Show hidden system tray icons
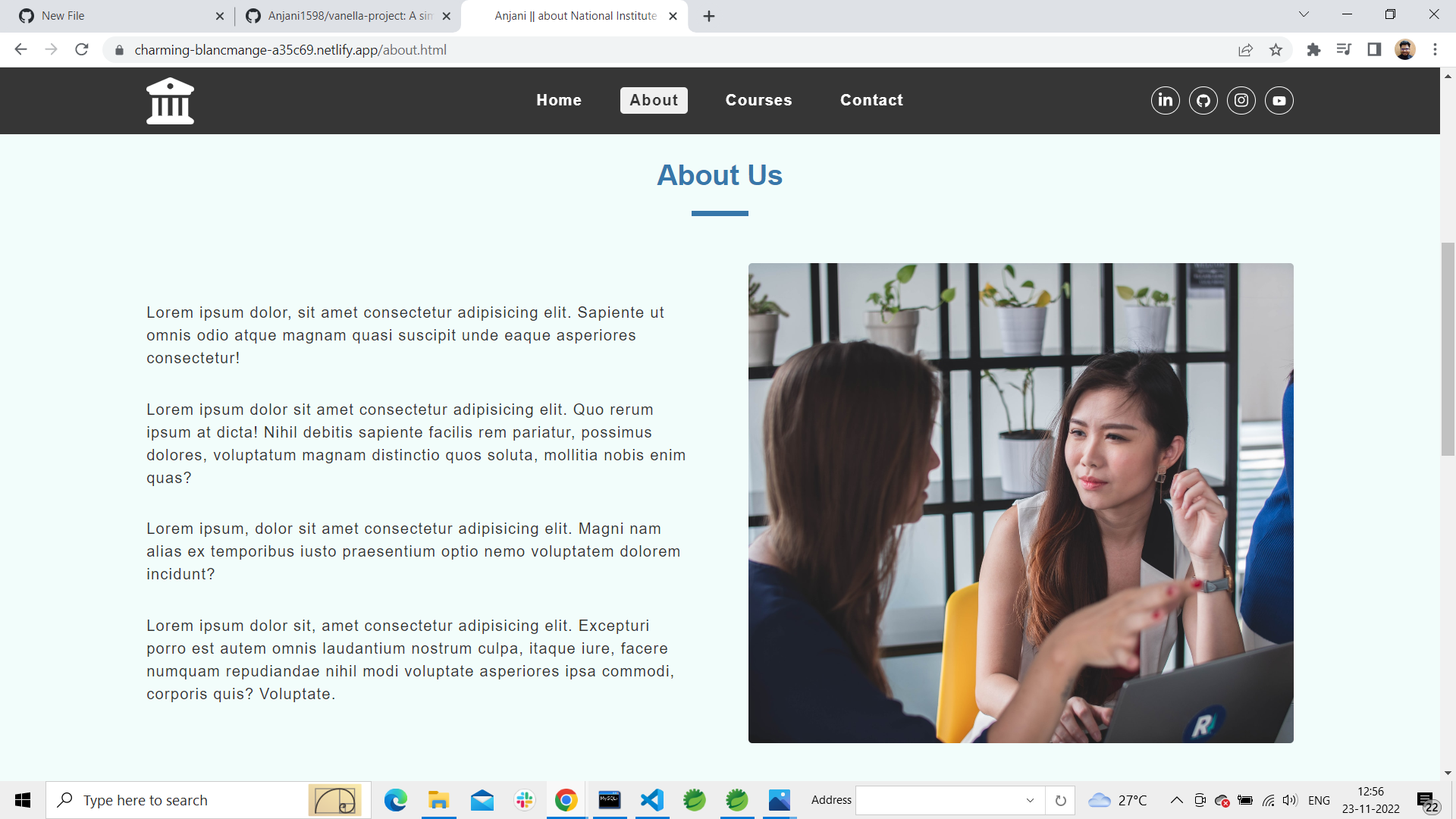 (1176, 800)
